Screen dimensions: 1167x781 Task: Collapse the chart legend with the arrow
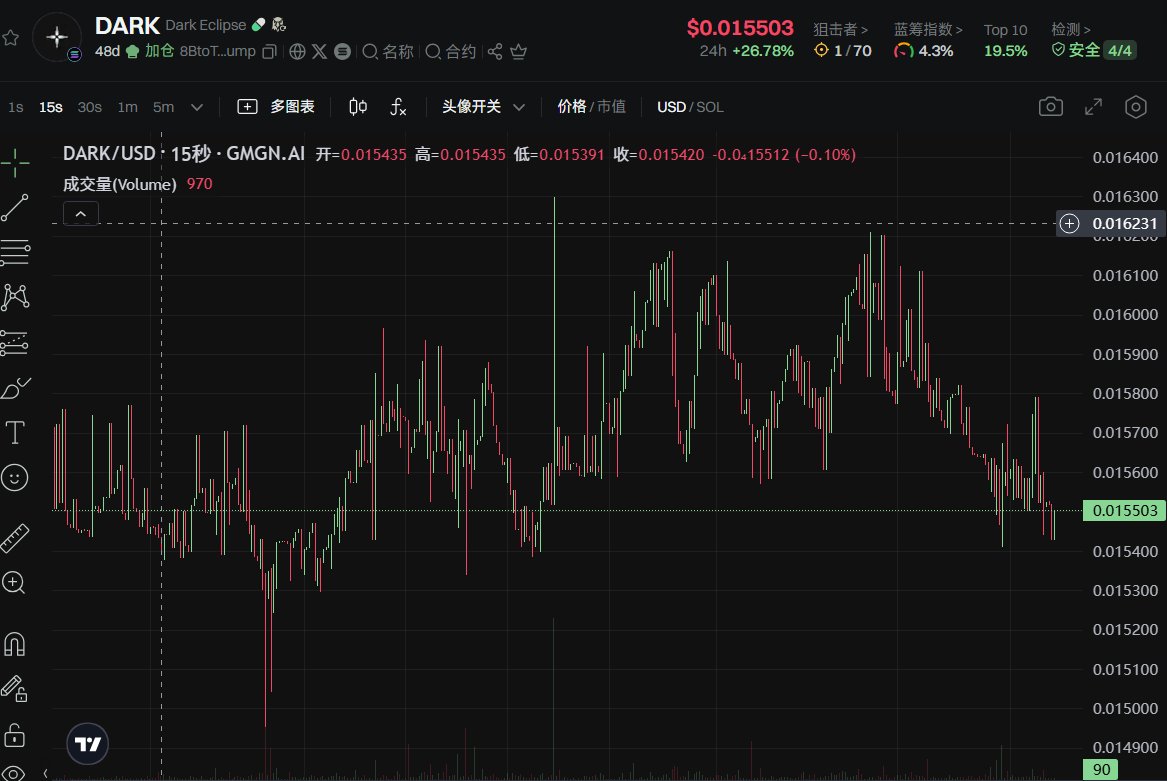81,214
